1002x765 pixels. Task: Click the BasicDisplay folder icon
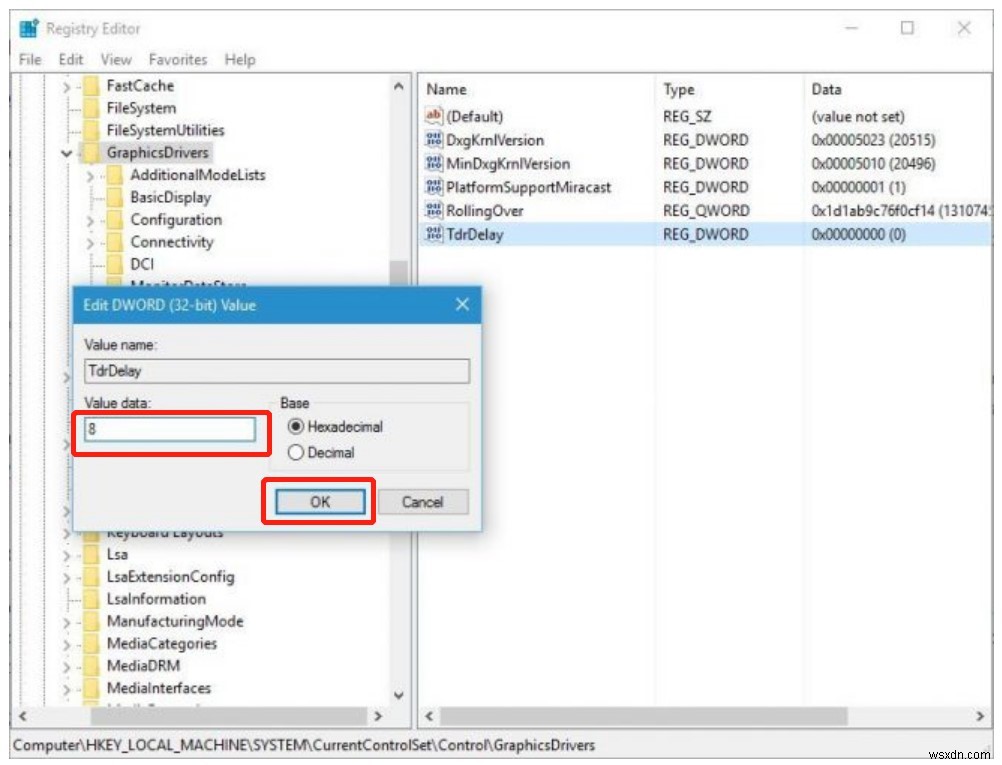tap(116, 197)
